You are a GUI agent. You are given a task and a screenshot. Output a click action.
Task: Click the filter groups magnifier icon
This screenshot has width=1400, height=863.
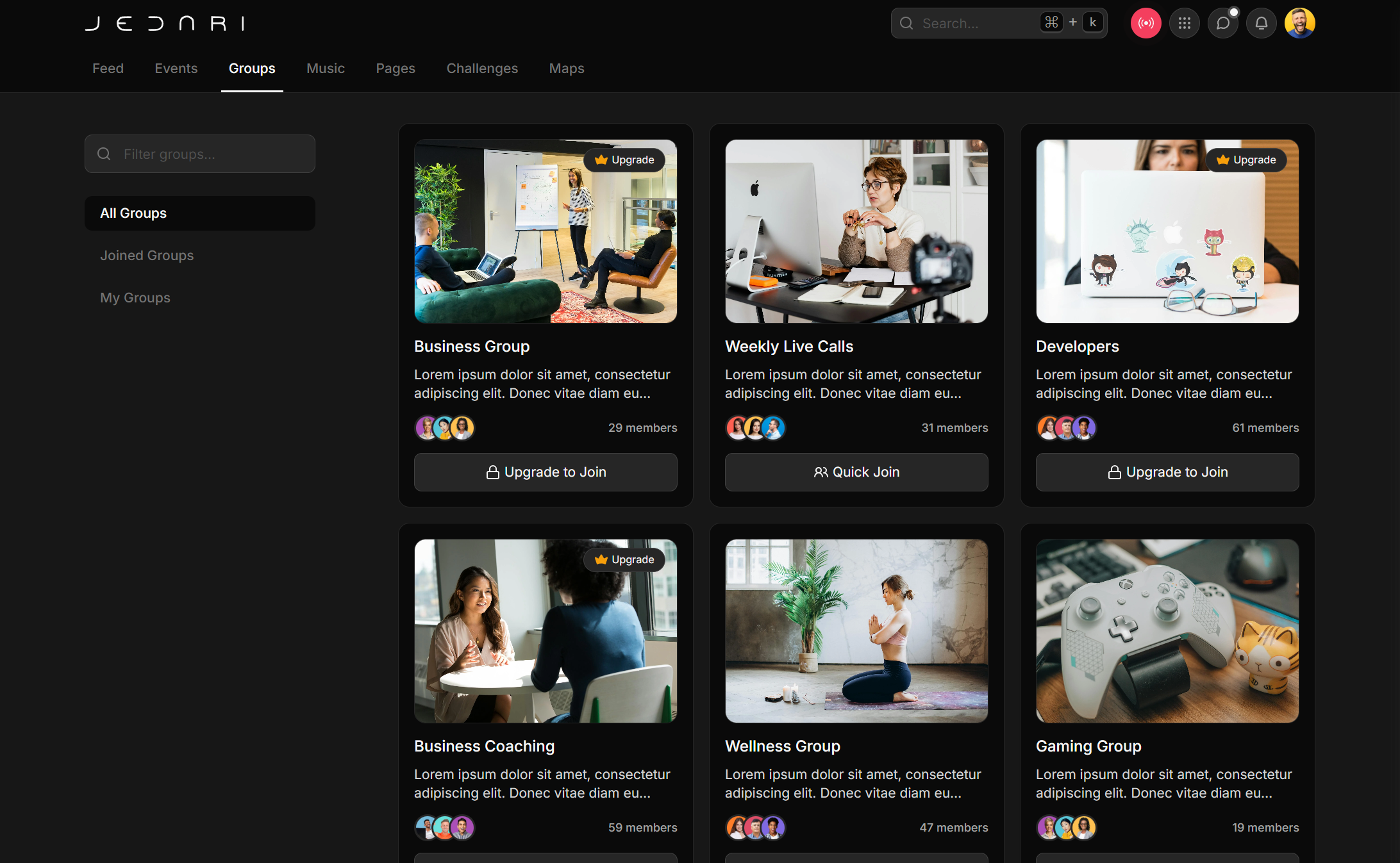click(x=104, y=154)
